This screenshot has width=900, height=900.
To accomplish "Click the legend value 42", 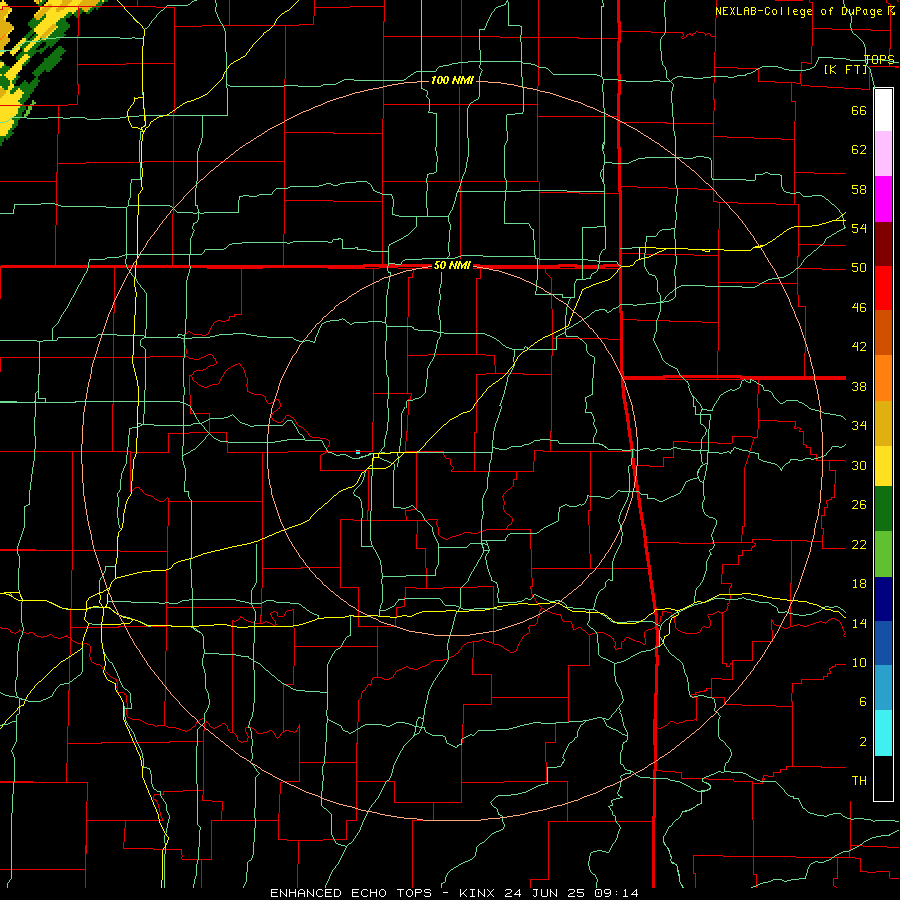I will click(x=859, y=347).
